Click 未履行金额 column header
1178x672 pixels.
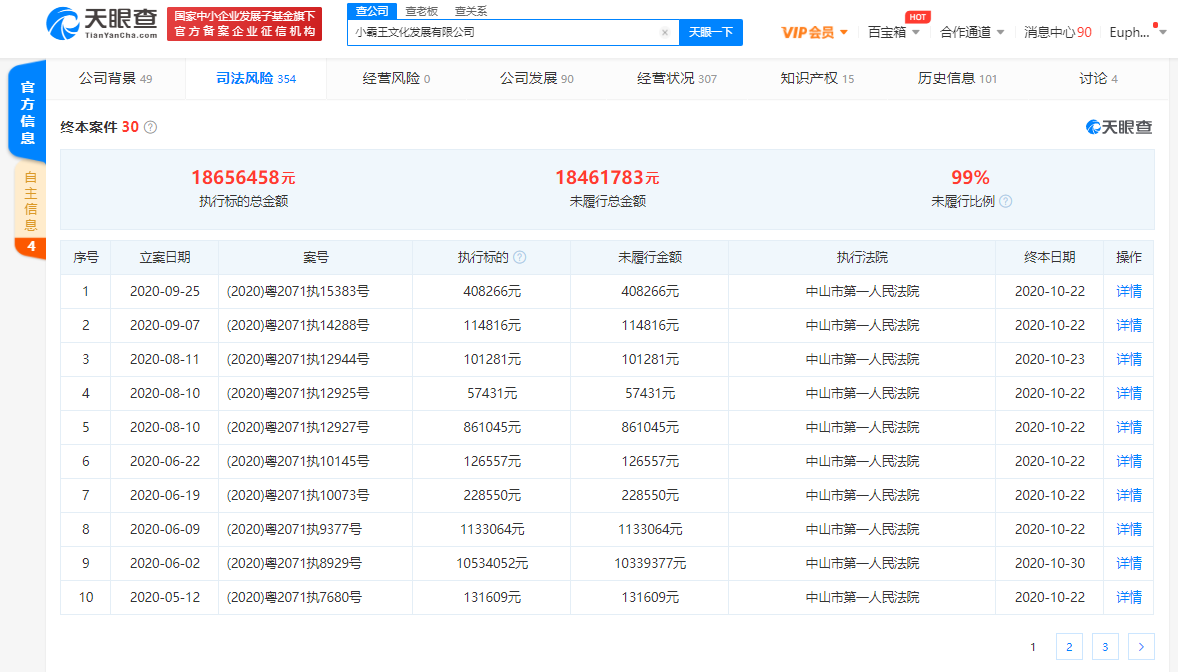650,257
